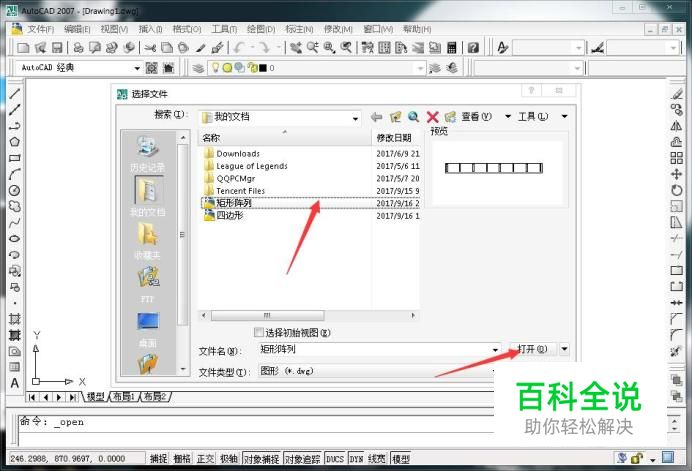
Task: Sort by 修改日期 column header
Action: coord(395,138)
